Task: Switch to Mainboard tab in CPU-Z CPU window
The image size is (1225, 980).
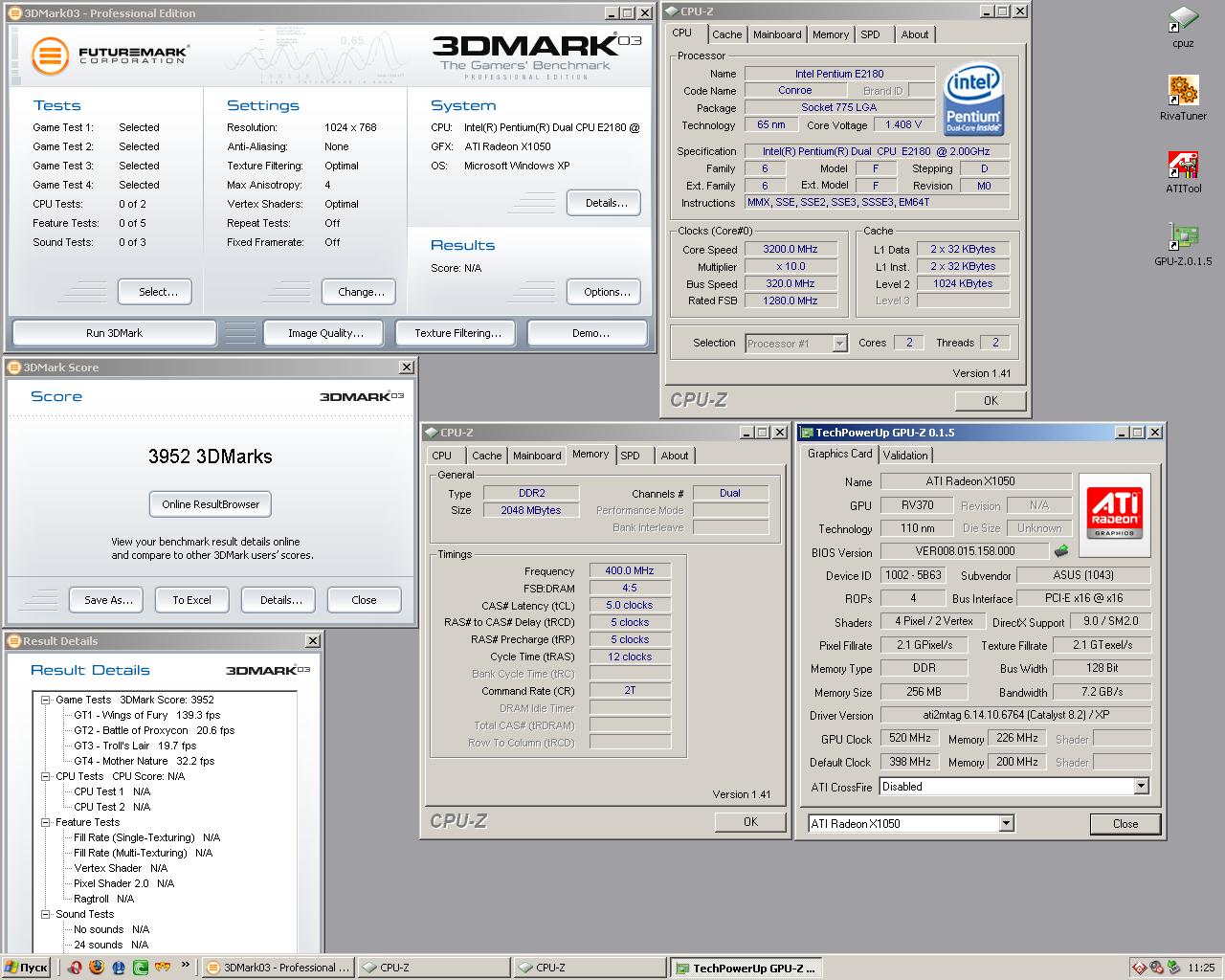Action: click(777, 34)
